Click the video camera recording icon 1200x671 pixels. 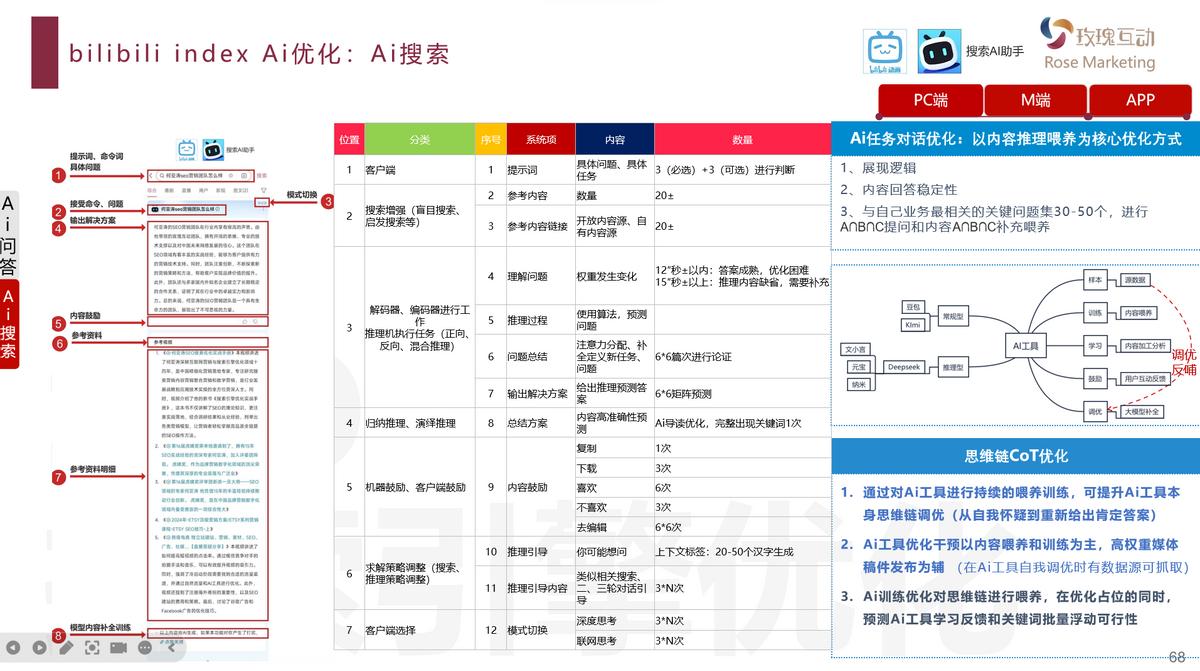coord(118,648)
